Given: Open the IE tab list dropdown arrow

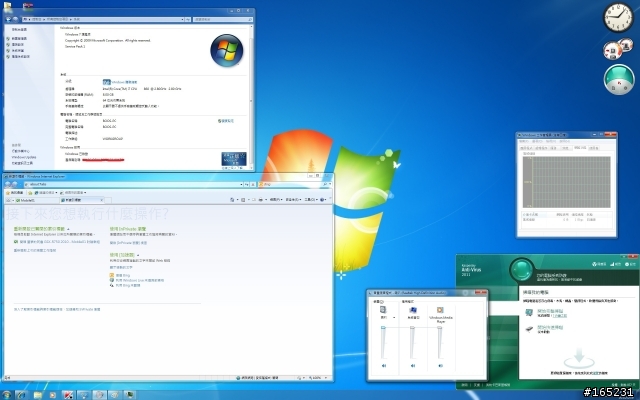Looking at the screenshot, I should (x=13, y=200).
